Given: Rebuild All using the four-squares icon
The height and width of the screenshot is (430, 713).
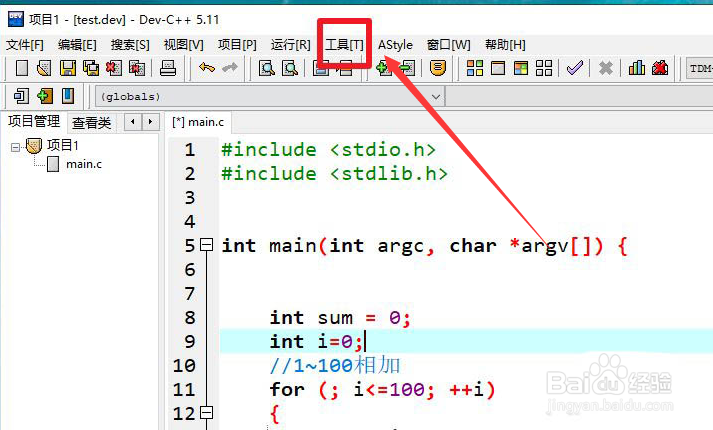Looking at the screenshot, I should coord(544,68).
